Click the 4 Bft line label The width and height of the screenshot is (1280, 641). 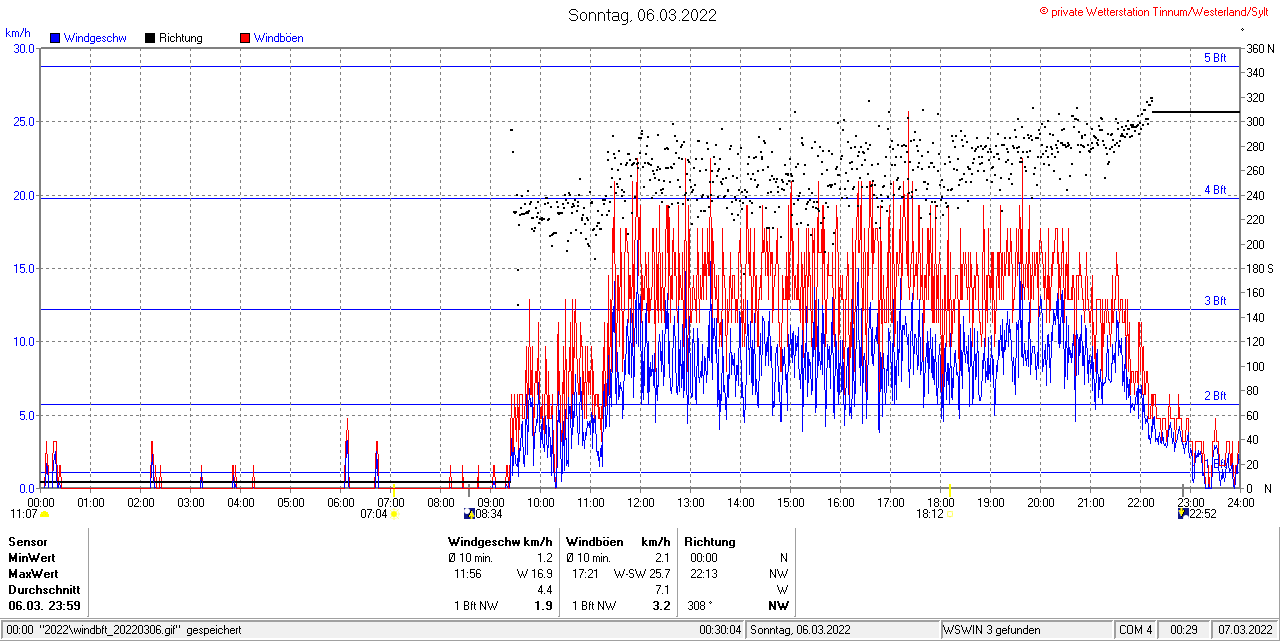tap(1214, 190)
